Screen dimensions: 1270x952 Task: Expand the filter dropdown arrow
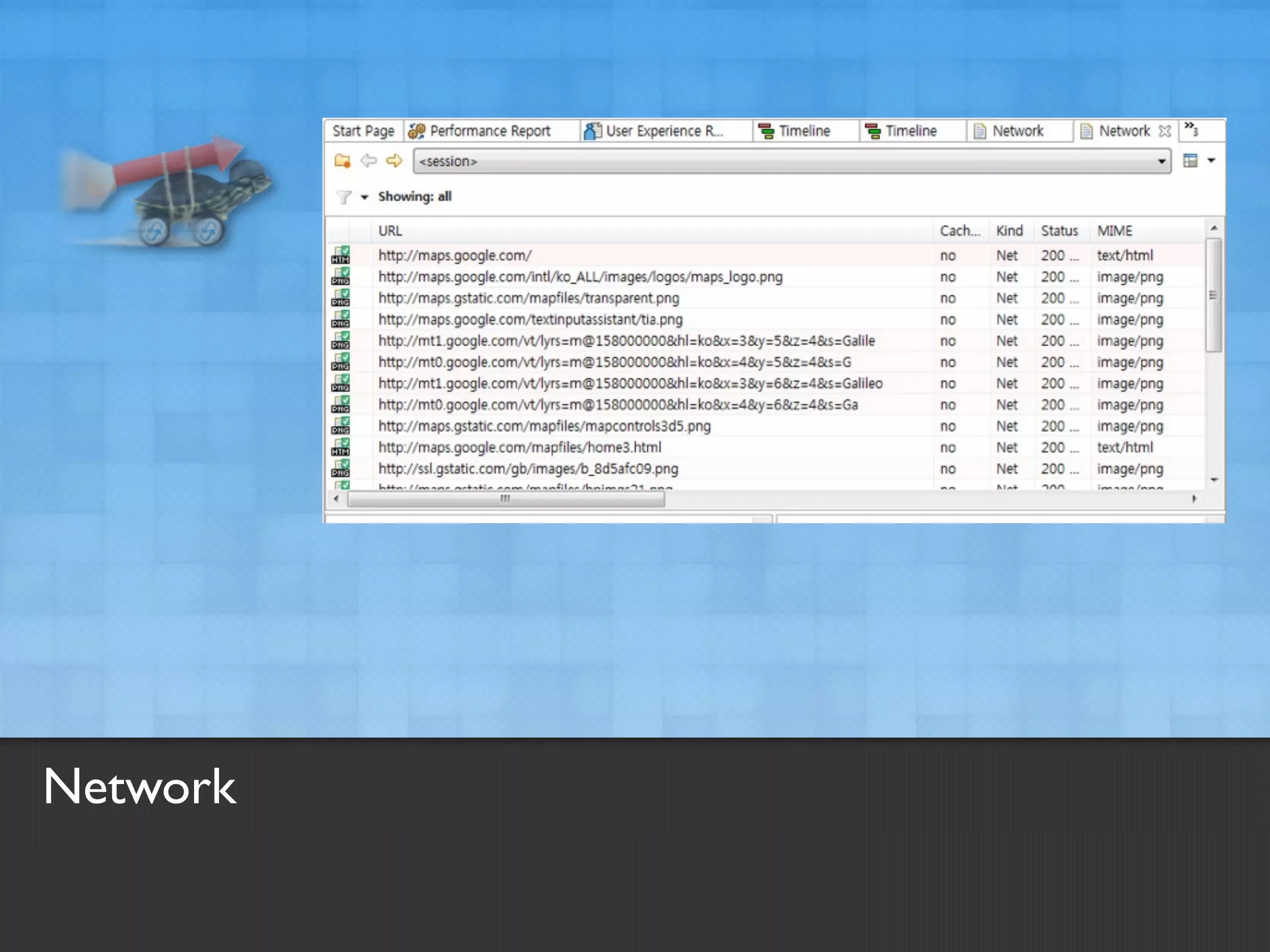[365, 197]
